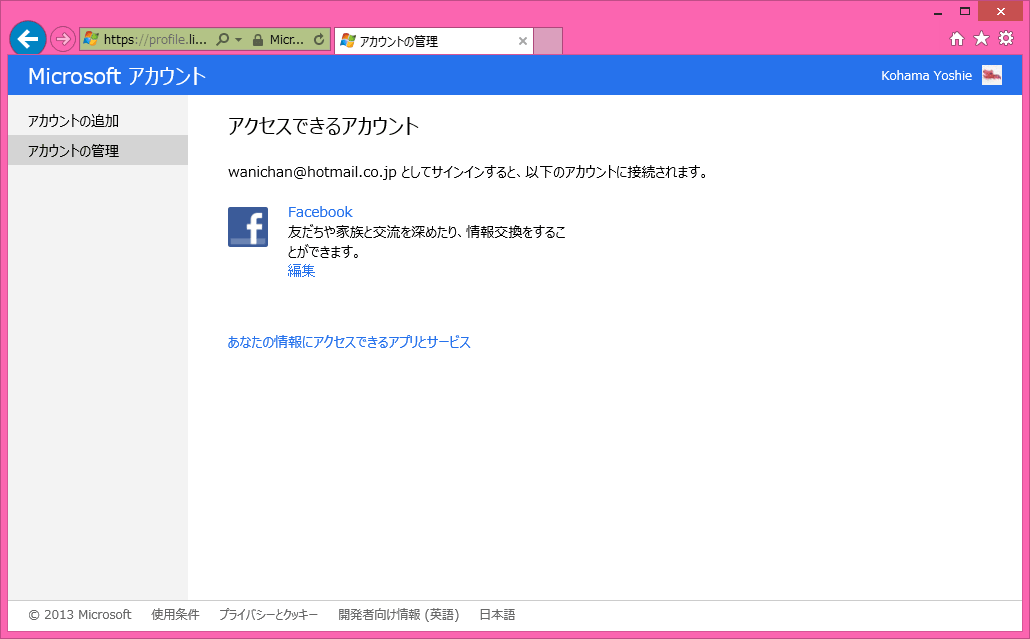Open アカウントの追加 in sidebar
The width and height of the screenshot is (1030, 639).
pos(98,121)
